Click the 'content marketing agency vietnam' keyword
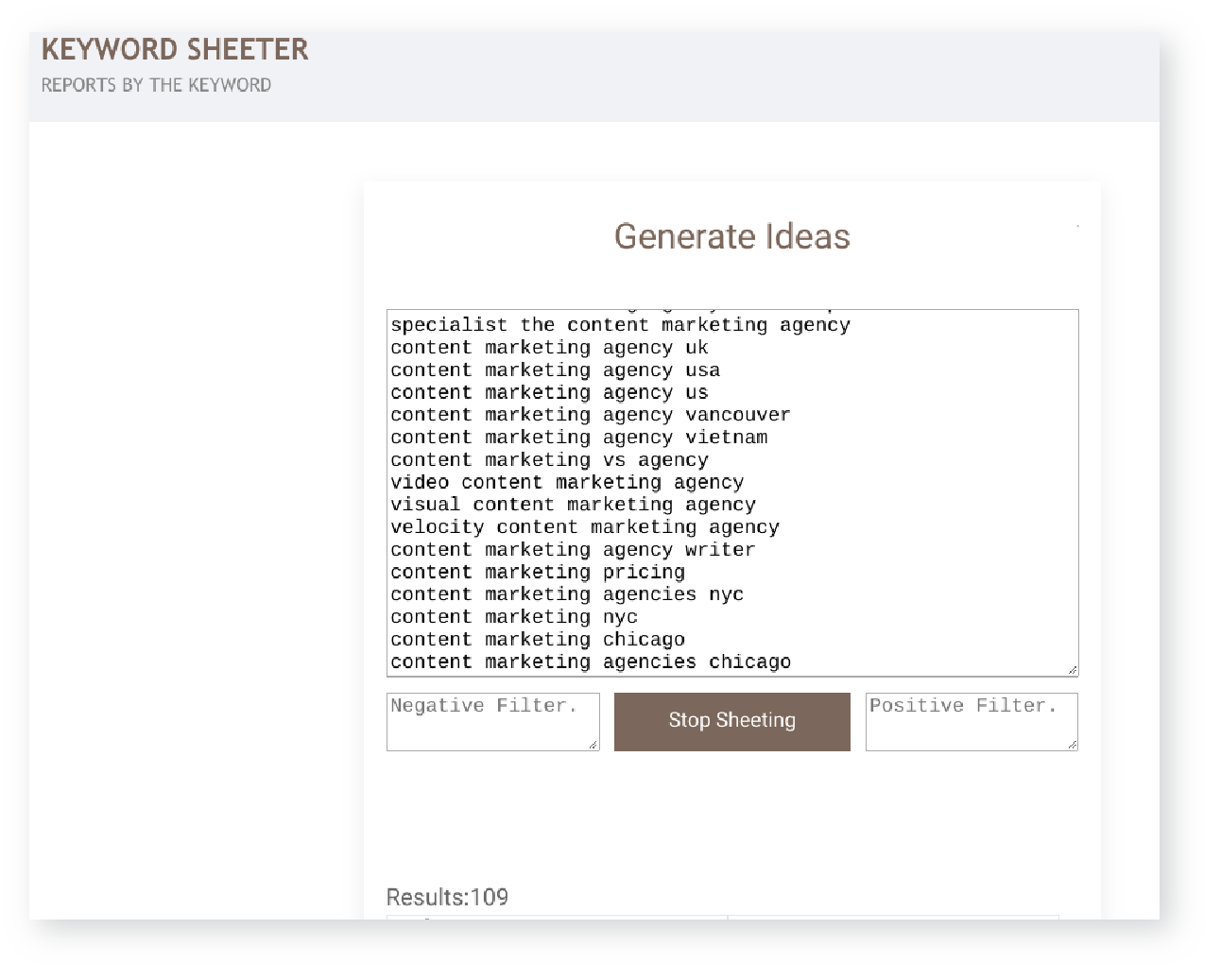Image resolution: width=1221 pixels, height=980 pixels. point(578,438)
